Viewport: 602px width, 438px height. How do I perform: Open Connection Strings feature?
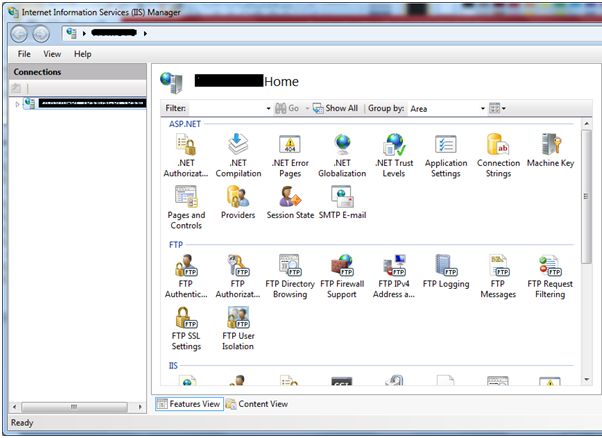point(498,155)
